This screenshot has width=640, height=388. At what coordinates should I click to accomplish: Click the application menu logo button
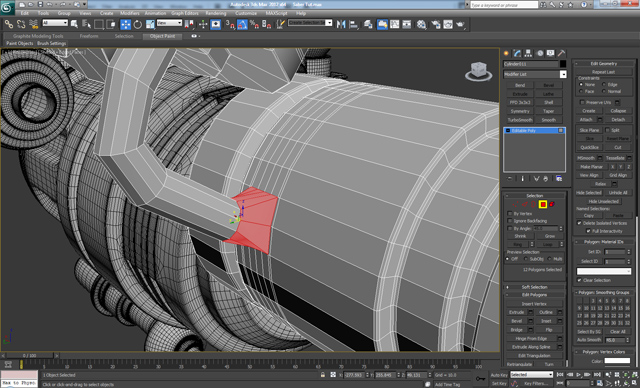coord(7,8)
